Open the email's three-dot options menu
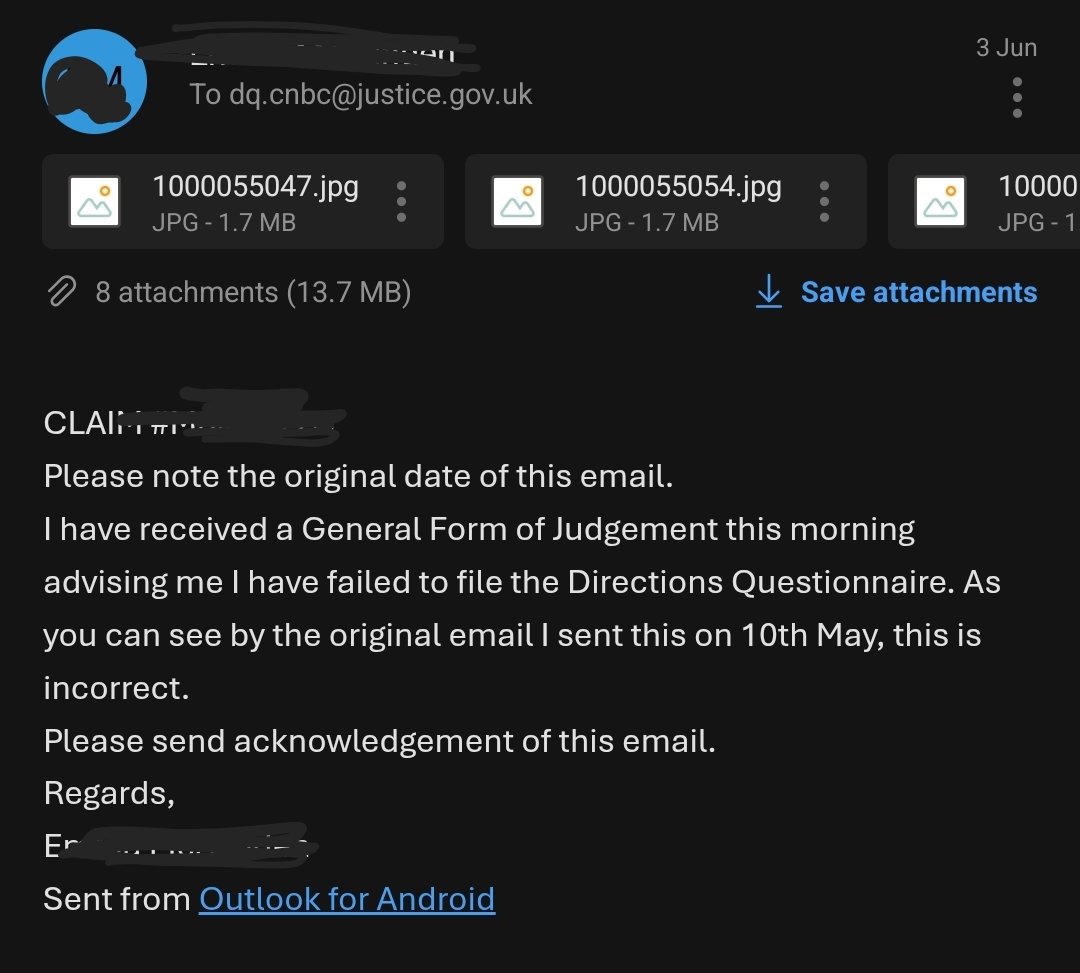Viewport: 1080px width, 973px height. (x=1017, y=97)
